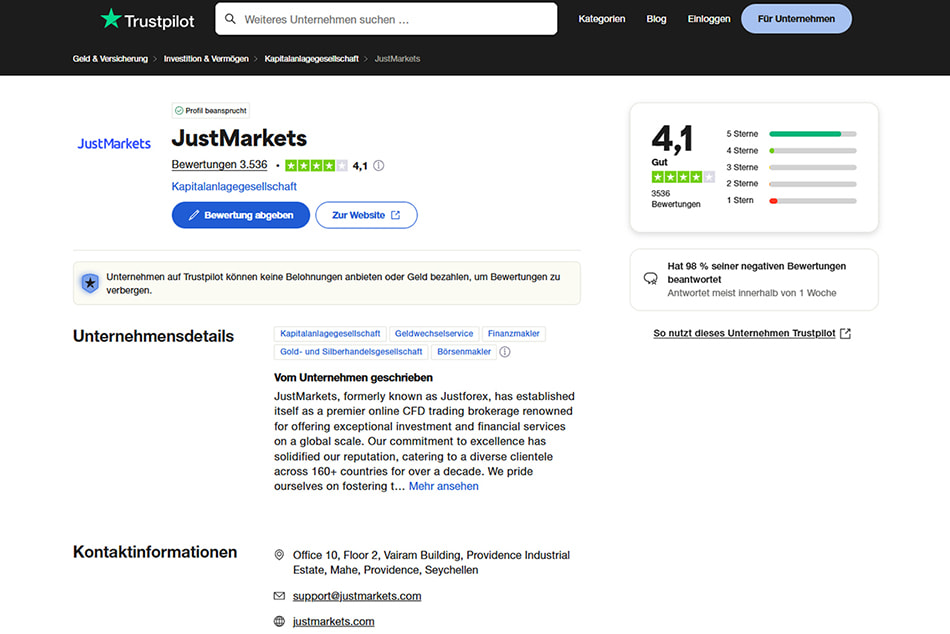Select the Börsenmakler category tag
Viewport: 950px width, 634px height.
pyautogui.click(x=464, y=352)
